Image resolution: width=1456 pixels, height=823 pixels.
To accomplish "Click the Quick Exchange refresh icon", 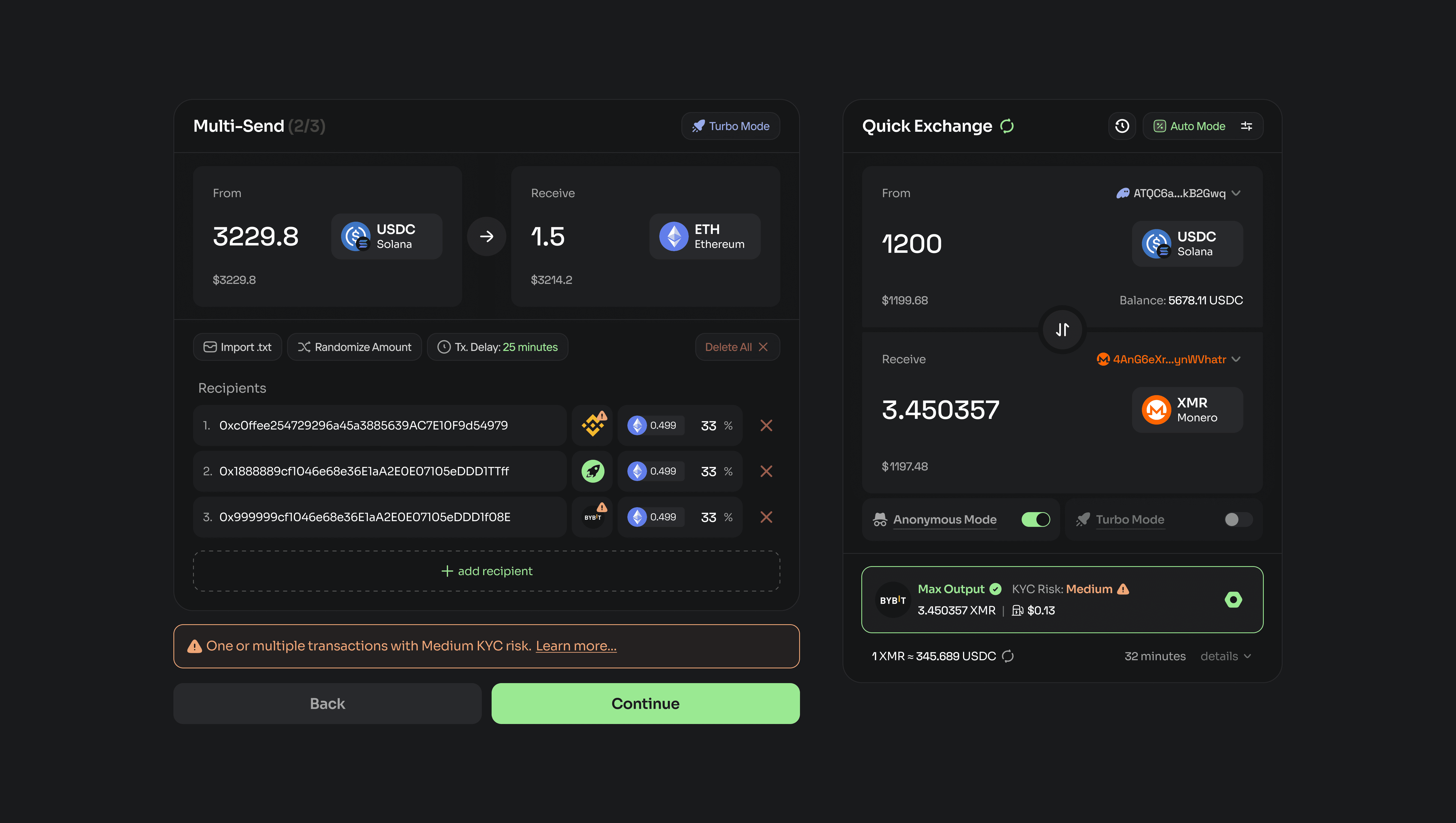I will point(1007,126).
